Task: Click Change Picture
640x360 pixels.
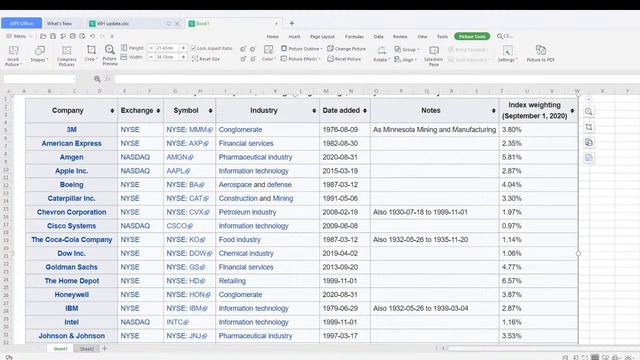Action: (346, 49)
